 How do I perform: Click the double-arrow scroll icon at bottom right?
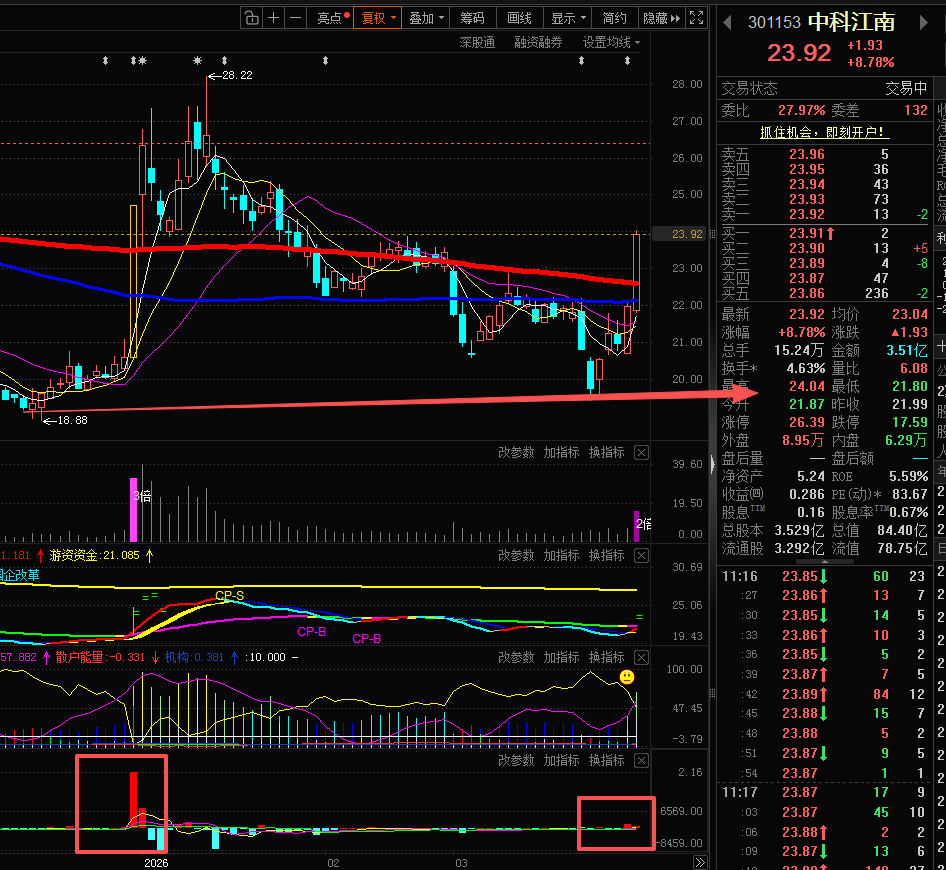(x=700, y=862)
